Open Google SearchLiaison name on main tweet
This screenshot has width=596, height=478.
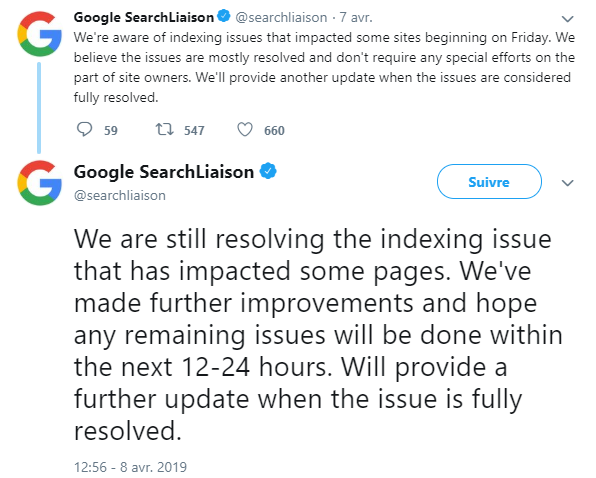pyautogui.click(x=164, y=172)
